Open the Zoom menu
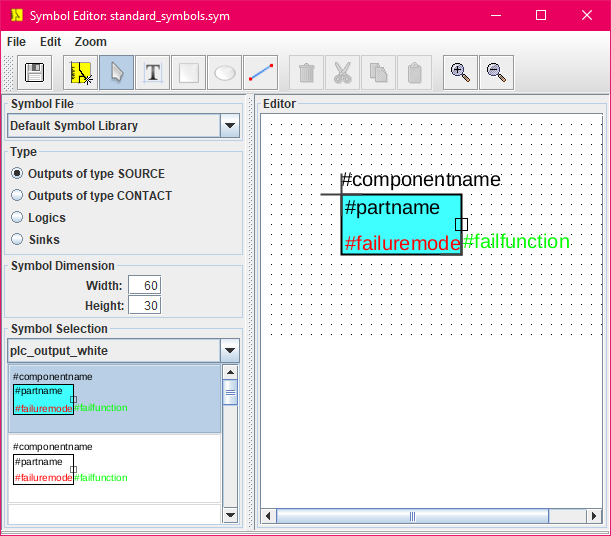611x536 pixels. (90, 42)
